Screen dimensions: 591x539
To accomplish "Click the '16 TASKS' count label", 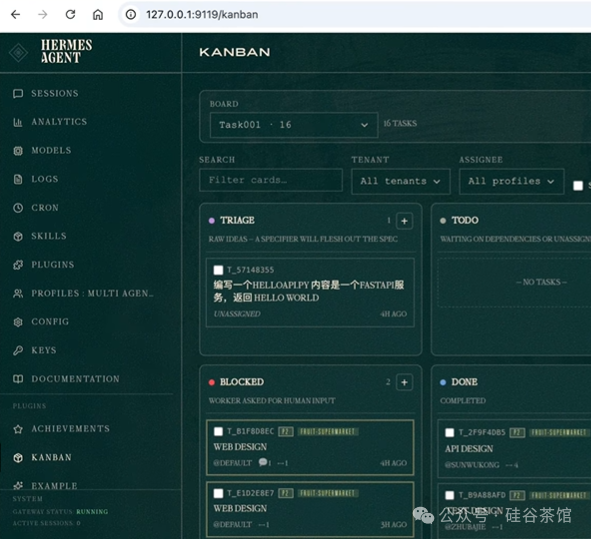I will (400, 123).
